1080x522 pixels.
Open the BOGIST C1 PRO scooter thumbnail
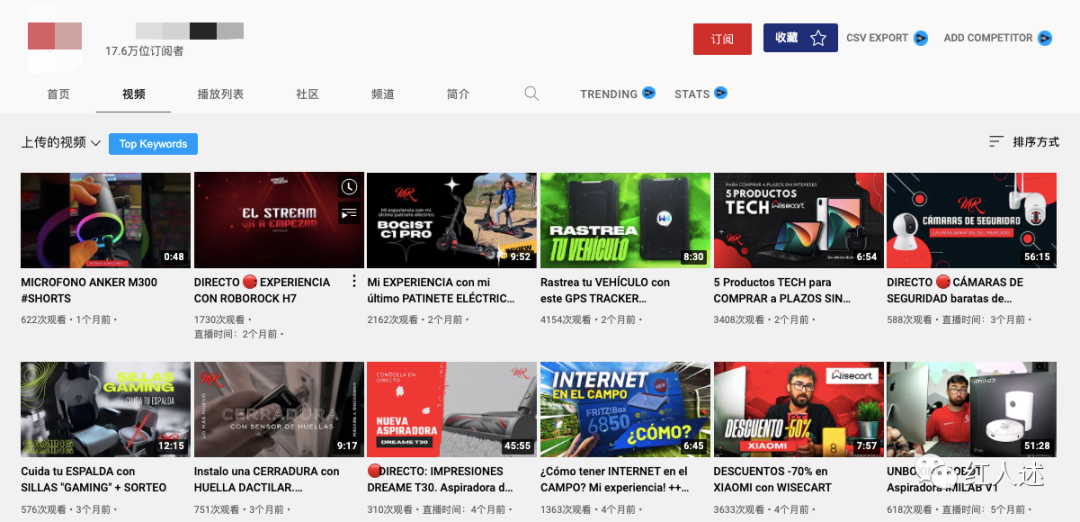pyautogui.click(x=452, y=220)
